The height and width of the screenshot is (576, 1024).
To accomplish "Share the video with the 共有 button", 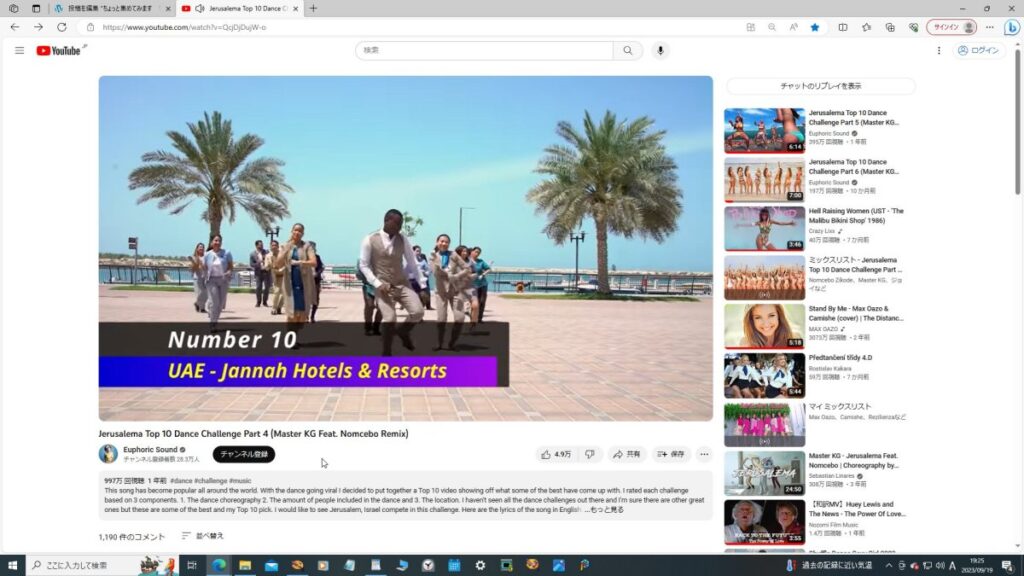I will pos(626,454).
